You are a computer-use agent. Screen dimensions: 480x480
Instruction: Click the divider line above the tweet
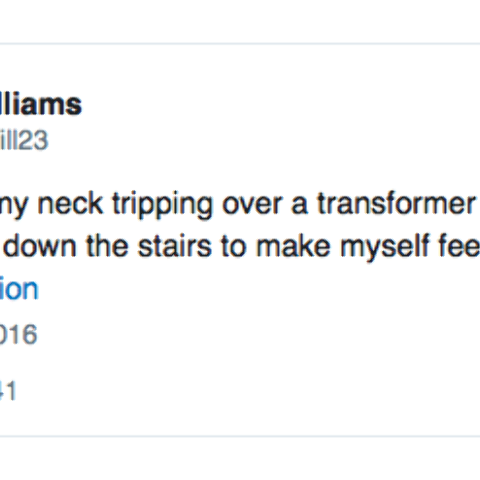click(x=240, y=44)
